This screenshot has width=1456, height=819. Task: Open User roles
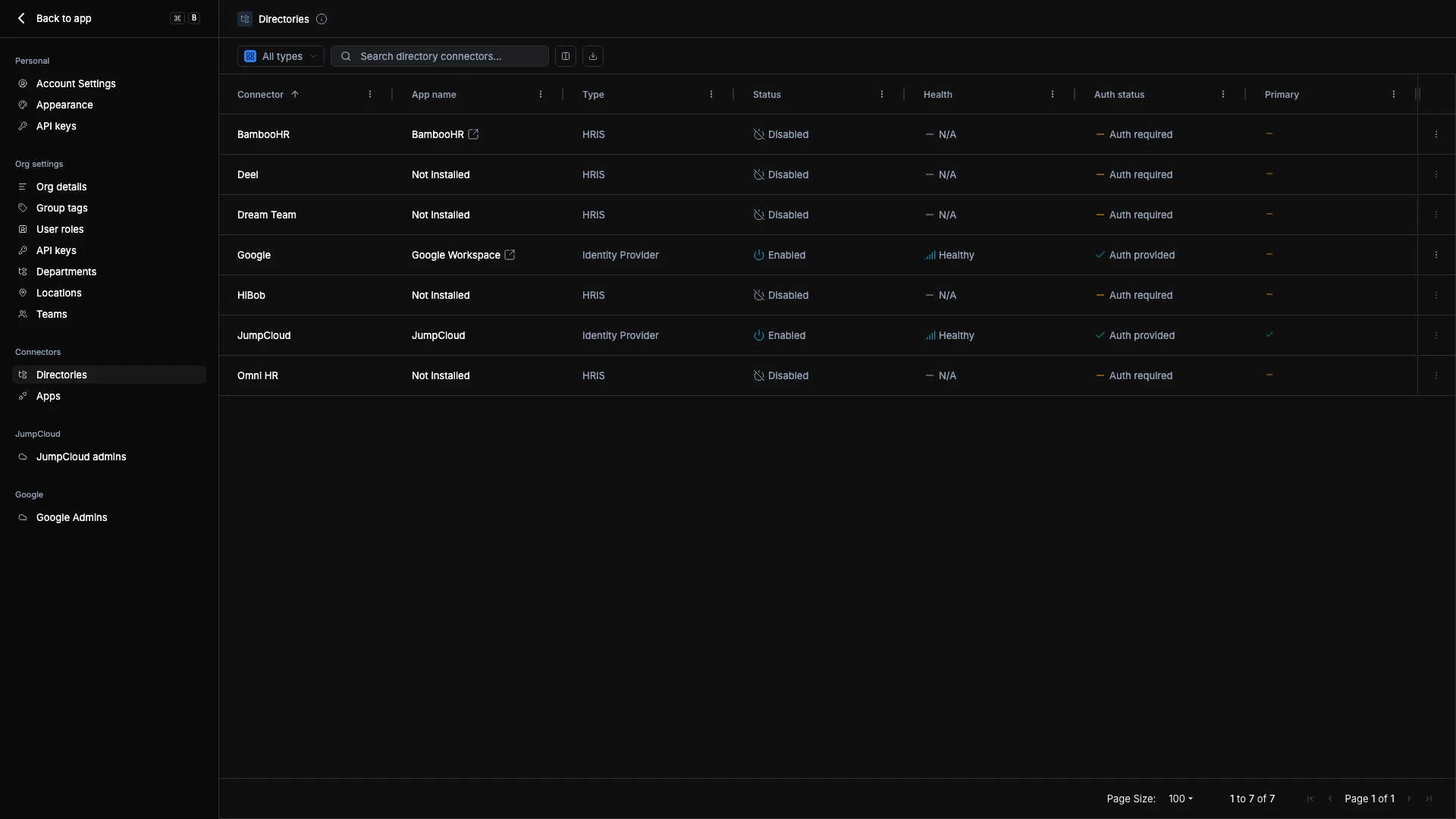point(109,229)
